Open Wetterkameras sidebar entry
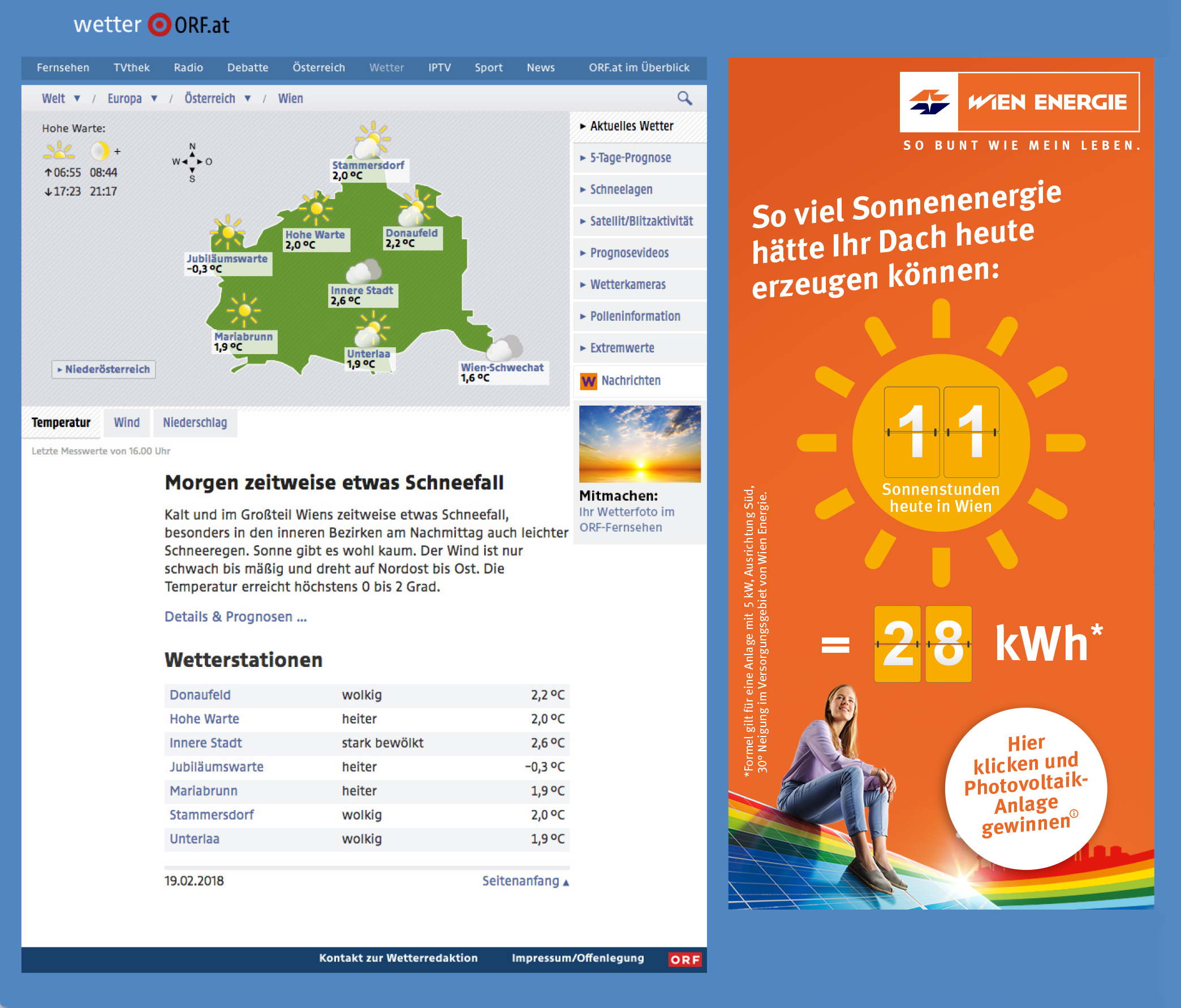The image size is (1181, 1008). click(639, 285)
